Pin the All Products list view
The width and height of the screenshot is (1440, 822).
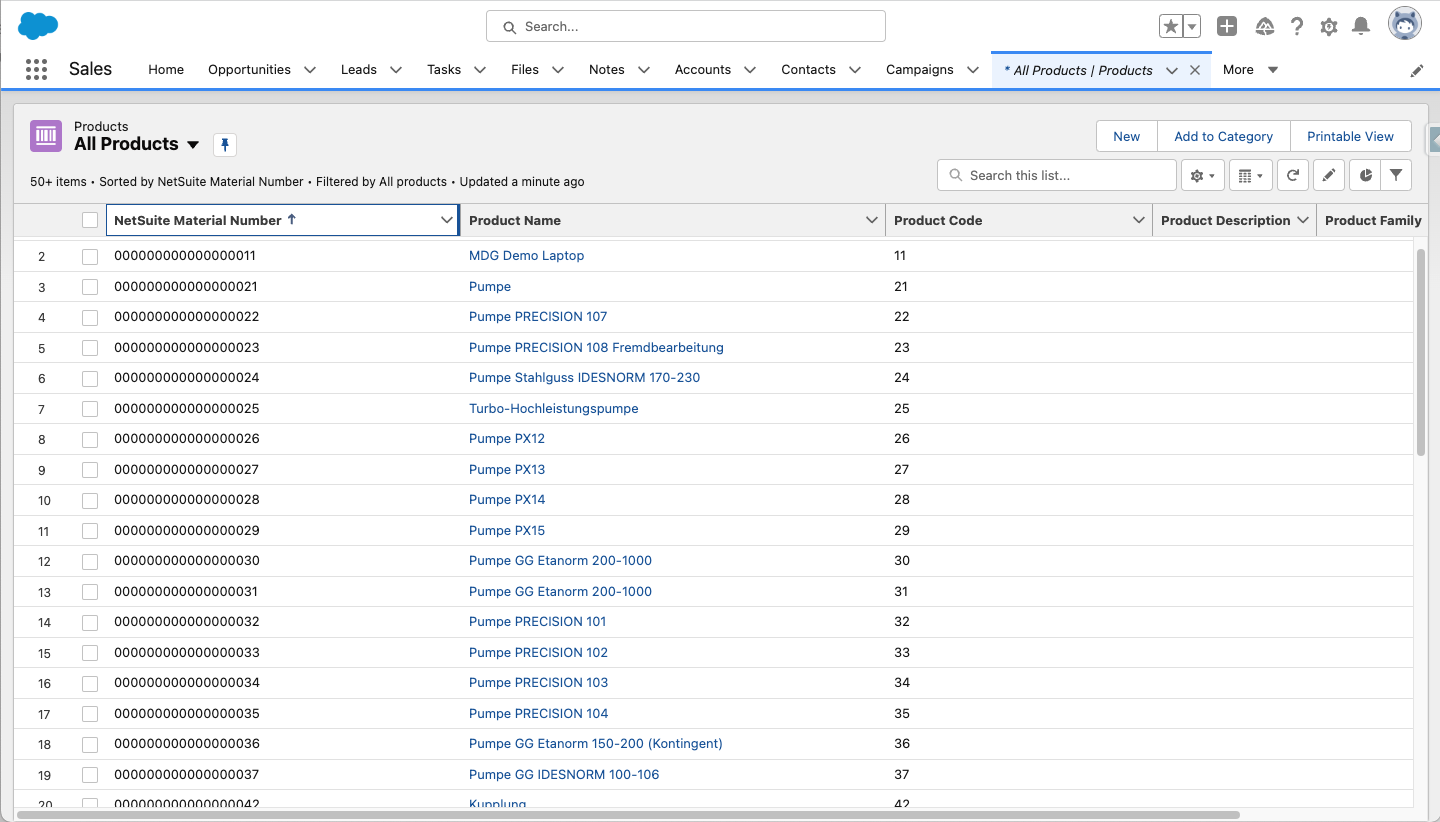tap(225, 145)
